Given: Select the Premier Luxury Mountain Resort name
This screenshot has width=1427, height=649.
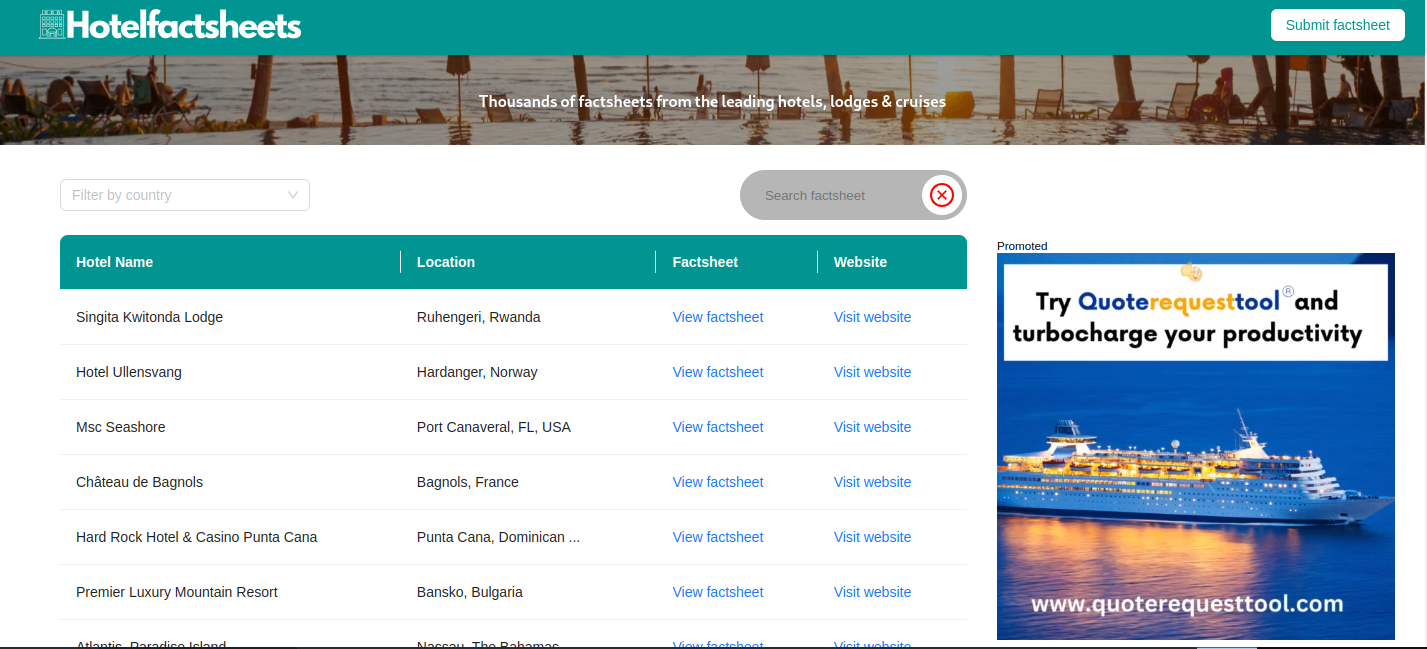Looking at the screenshot, I should coord(177,592).
